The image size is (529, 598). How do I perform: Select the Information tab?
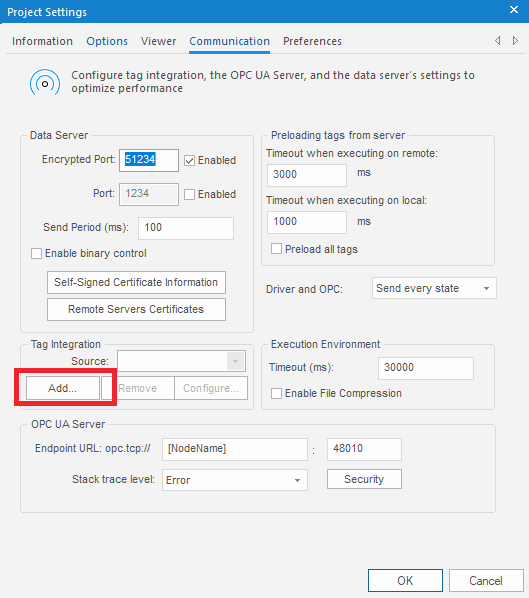point(42,41)
